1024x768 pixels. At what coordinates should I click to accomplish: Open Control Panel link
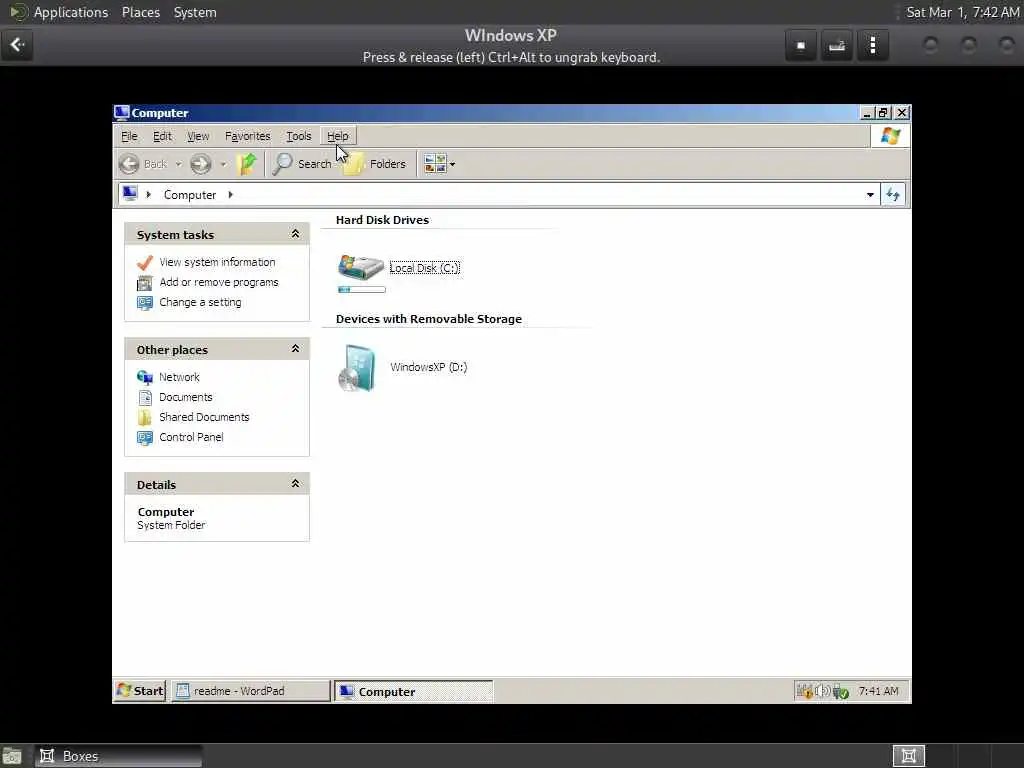tap(191, 437)
